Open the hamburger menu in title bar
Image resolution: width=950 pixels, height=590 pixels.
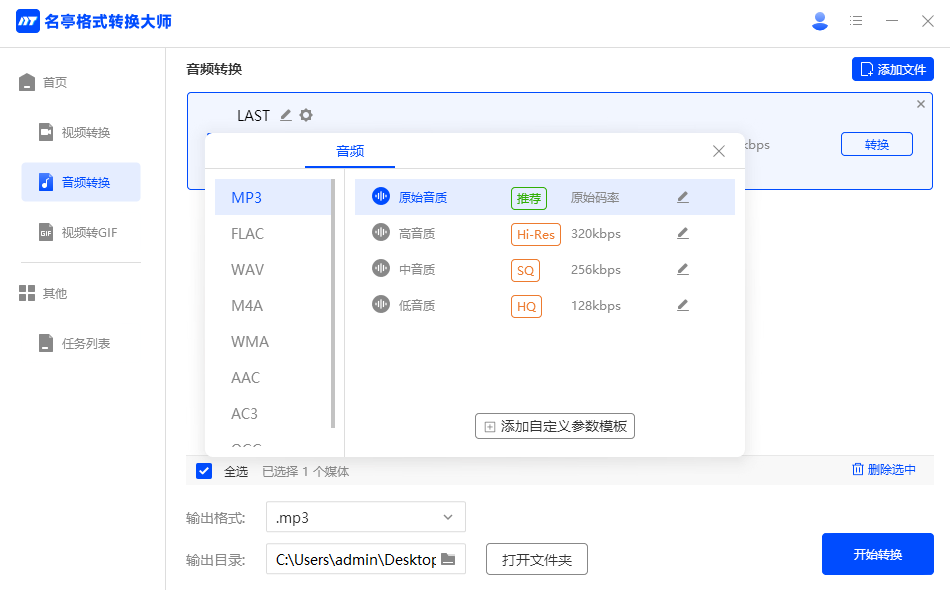(x=856, y=21)
